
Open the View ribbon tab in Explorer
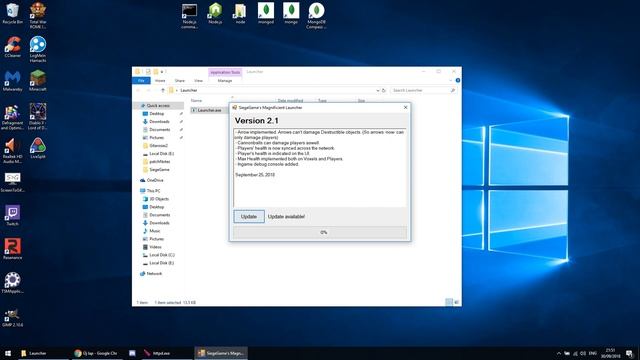[198, 80]
